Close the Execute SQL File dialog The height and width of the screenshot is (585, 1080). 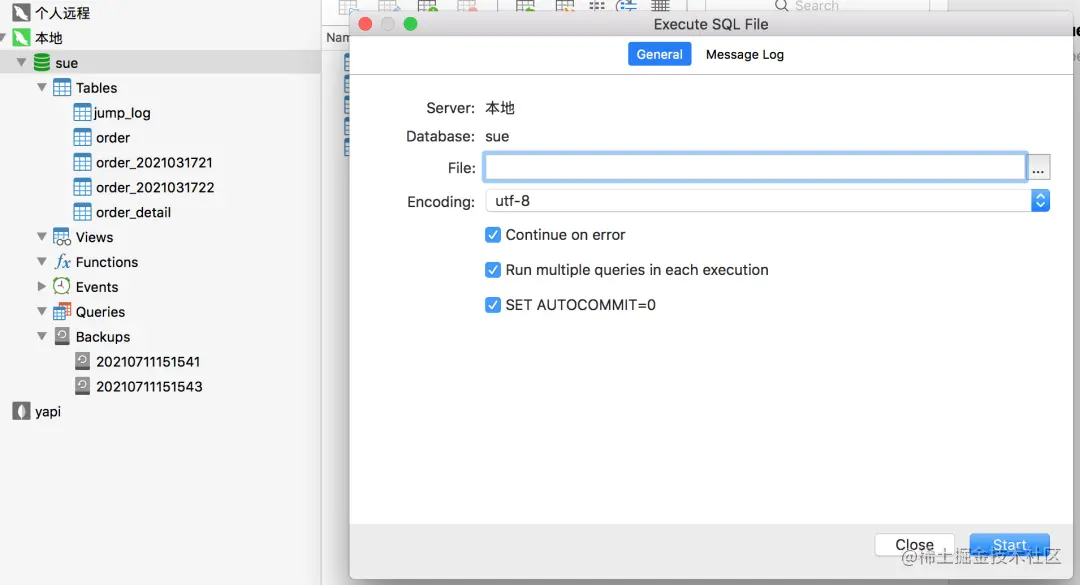coord(366,24)
